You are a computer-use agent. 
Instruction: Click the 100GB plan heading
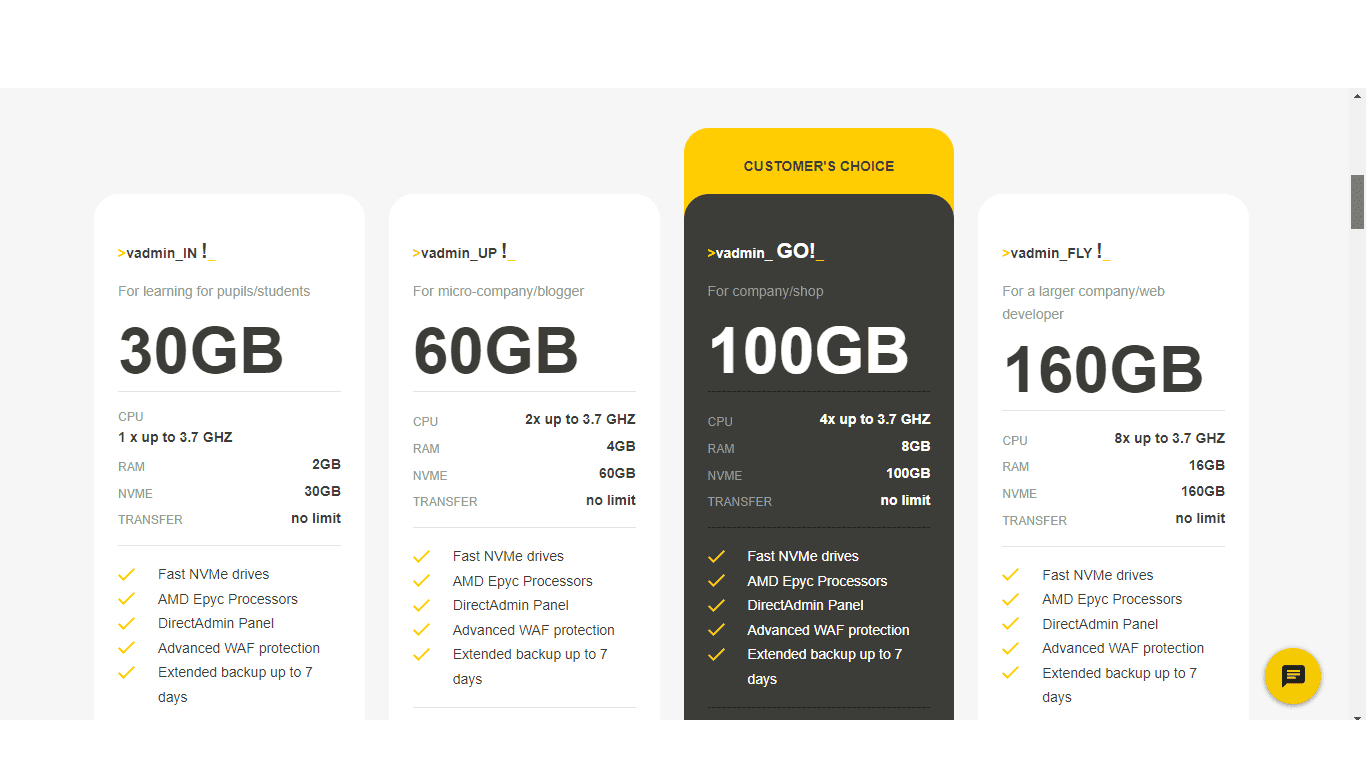(x=809, y=351)
